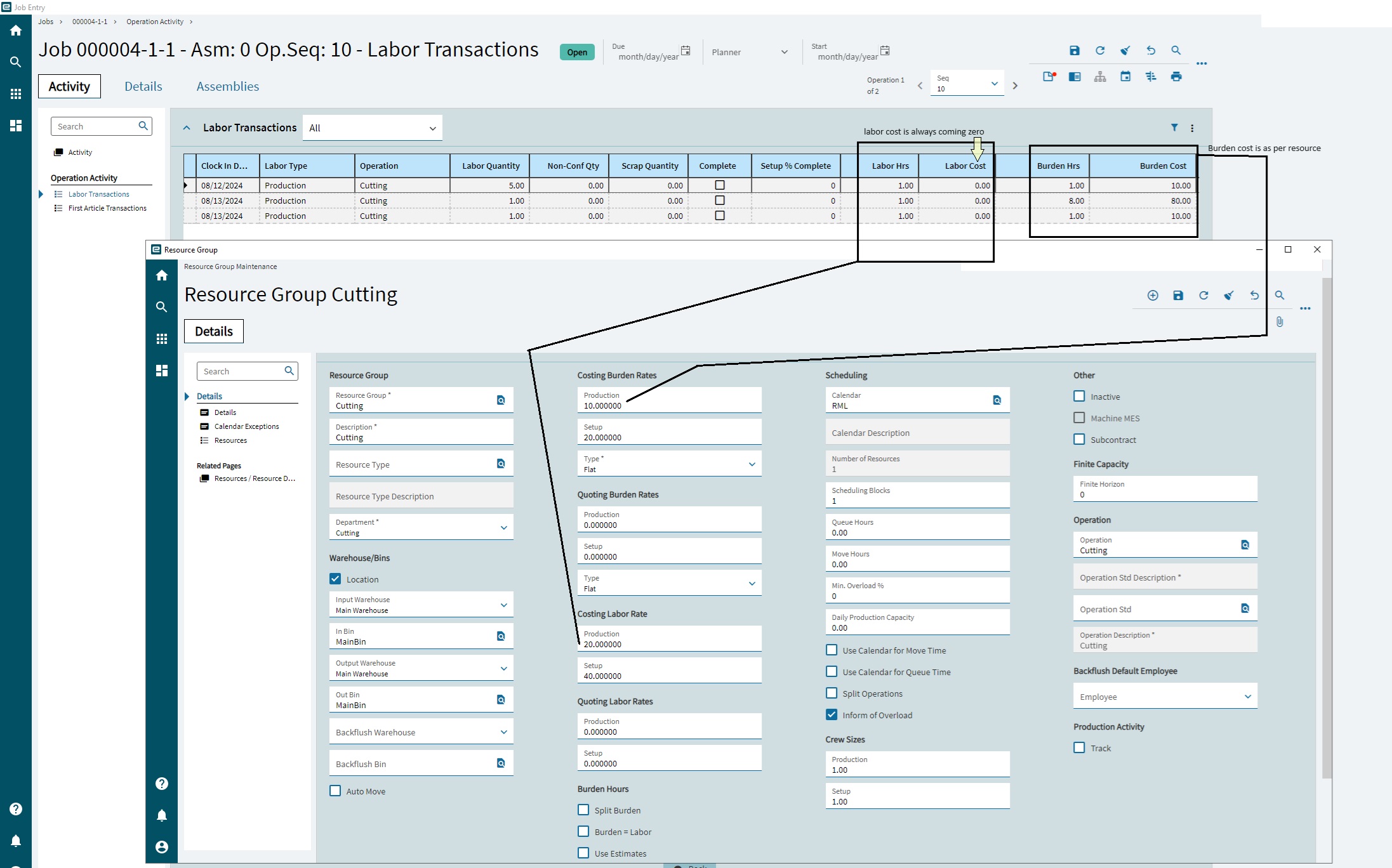Click calendar schedule icon in Job Entry toolbar

point(1125,77)
